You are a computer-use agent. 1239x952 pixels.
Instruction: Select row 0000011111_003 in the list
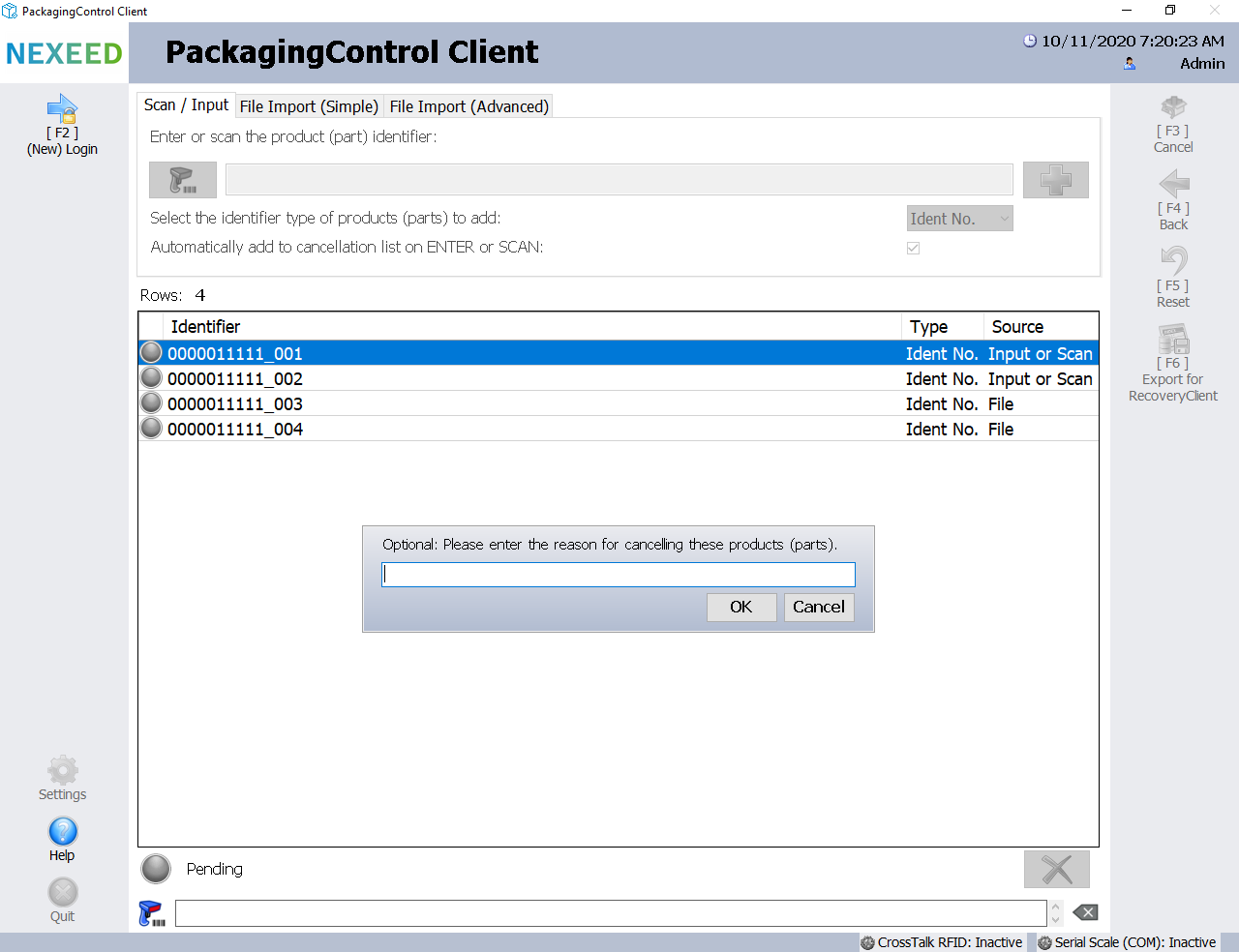tap(235, 404)
